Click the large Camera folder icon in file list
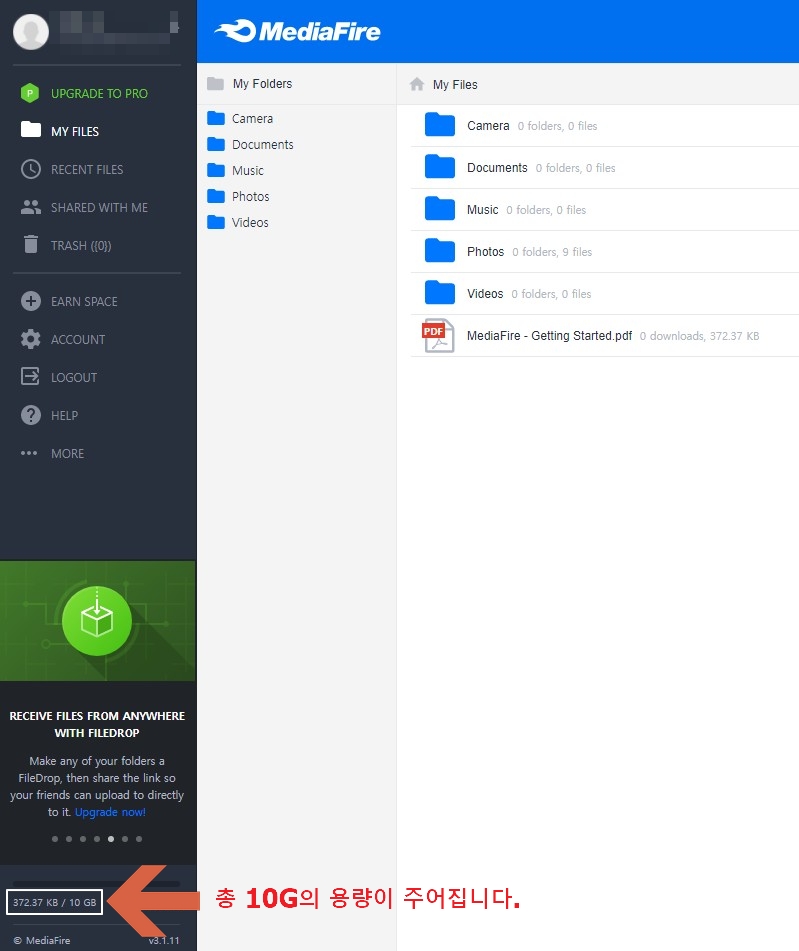 tap(440, 125)
